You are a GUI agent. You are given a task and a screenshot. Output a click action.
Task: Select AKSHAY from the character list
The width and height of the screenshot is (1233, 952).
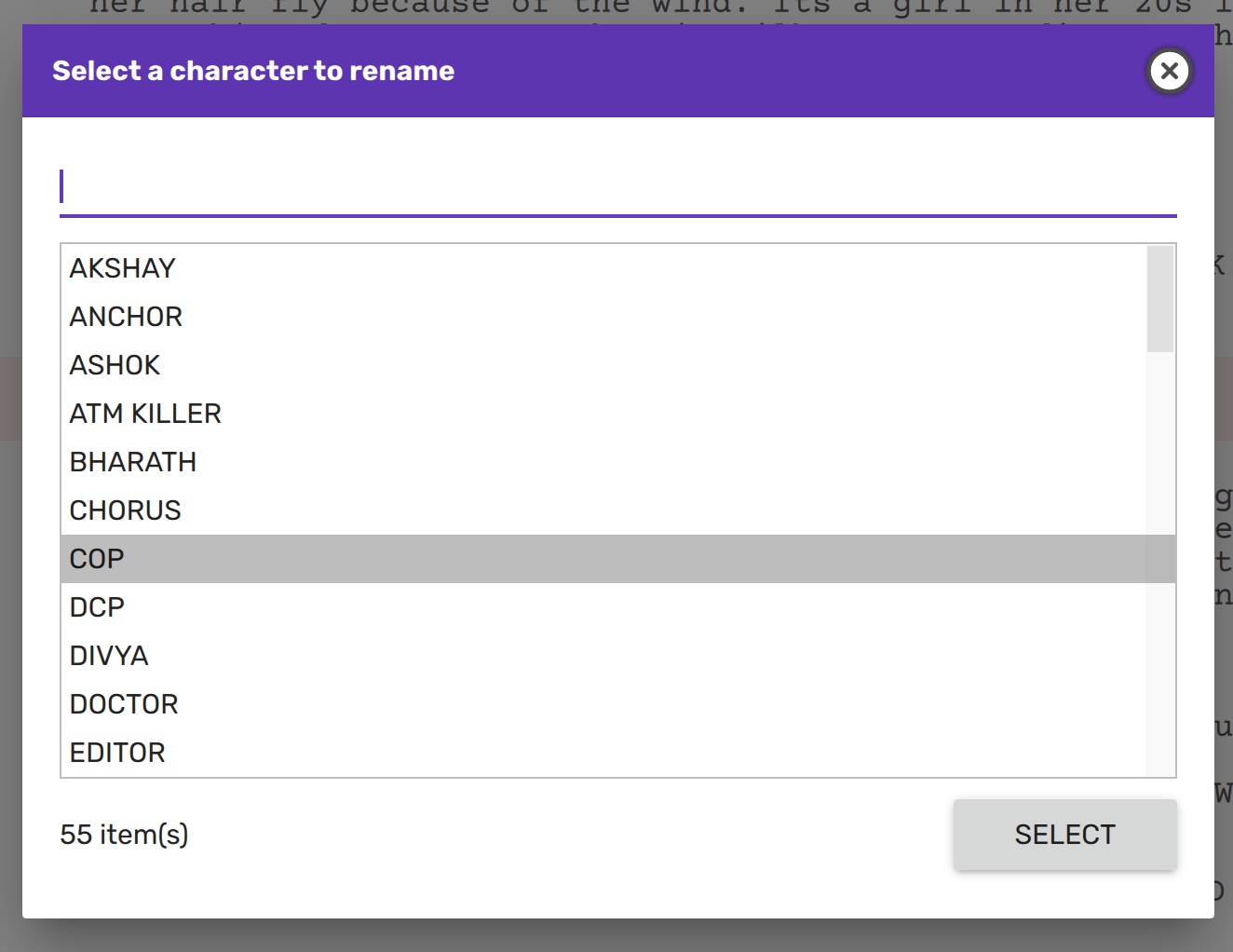[x=123, y=268]
